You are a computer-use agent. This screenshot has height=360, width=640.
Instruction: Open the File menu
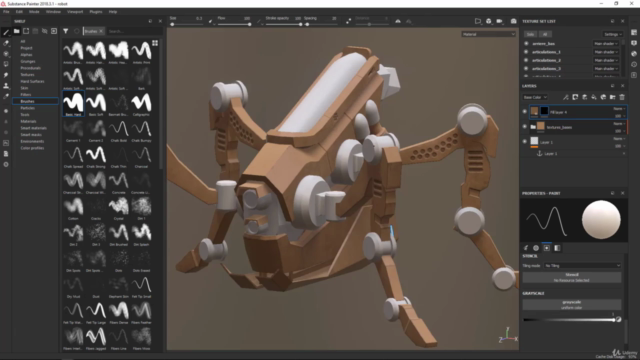tap(6, 12)
